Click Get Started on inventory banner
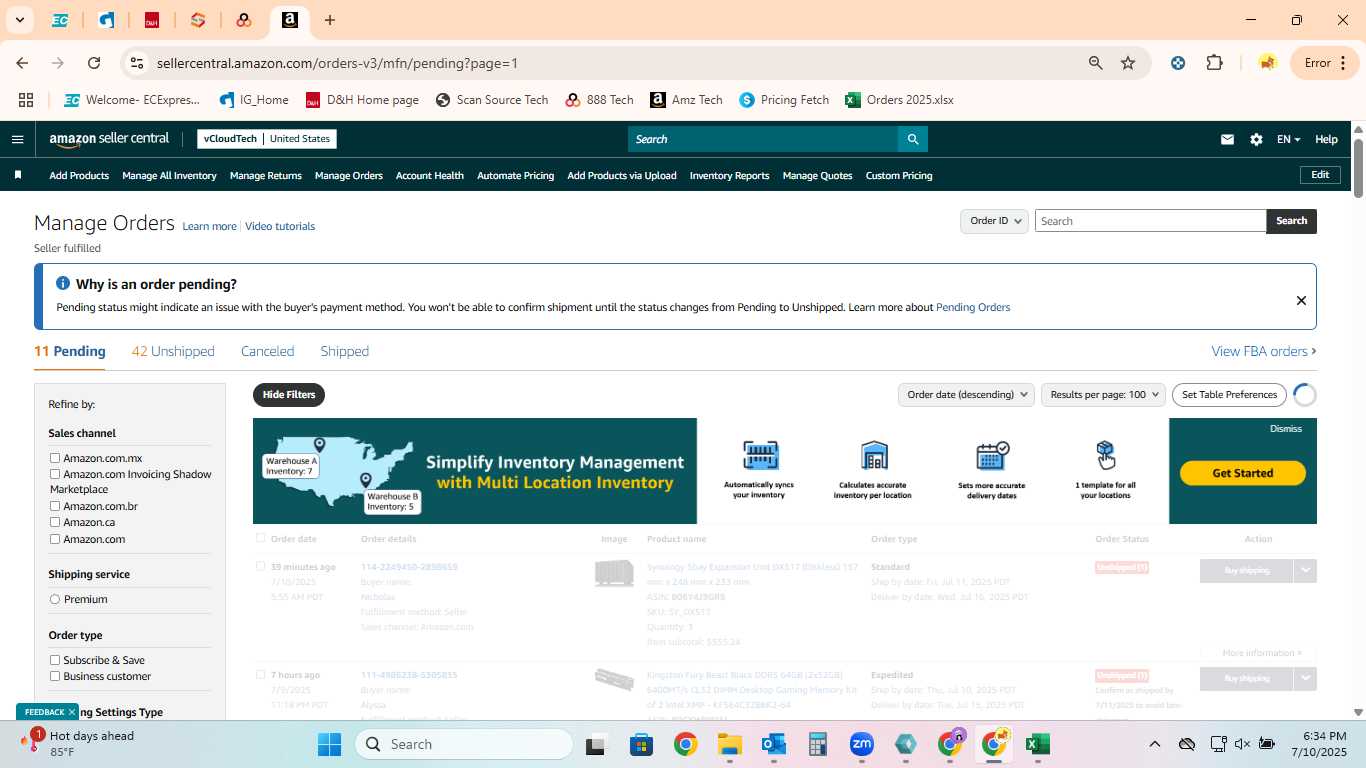 1243,473
